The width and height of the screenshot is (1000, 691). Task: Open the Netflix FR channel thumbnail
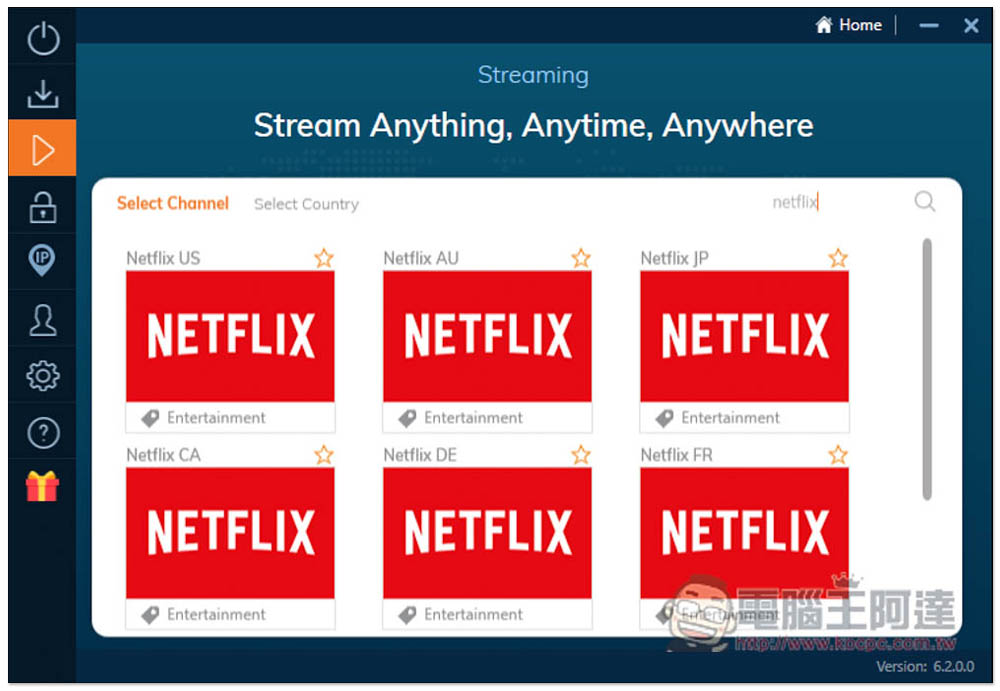tap(744, 533)
